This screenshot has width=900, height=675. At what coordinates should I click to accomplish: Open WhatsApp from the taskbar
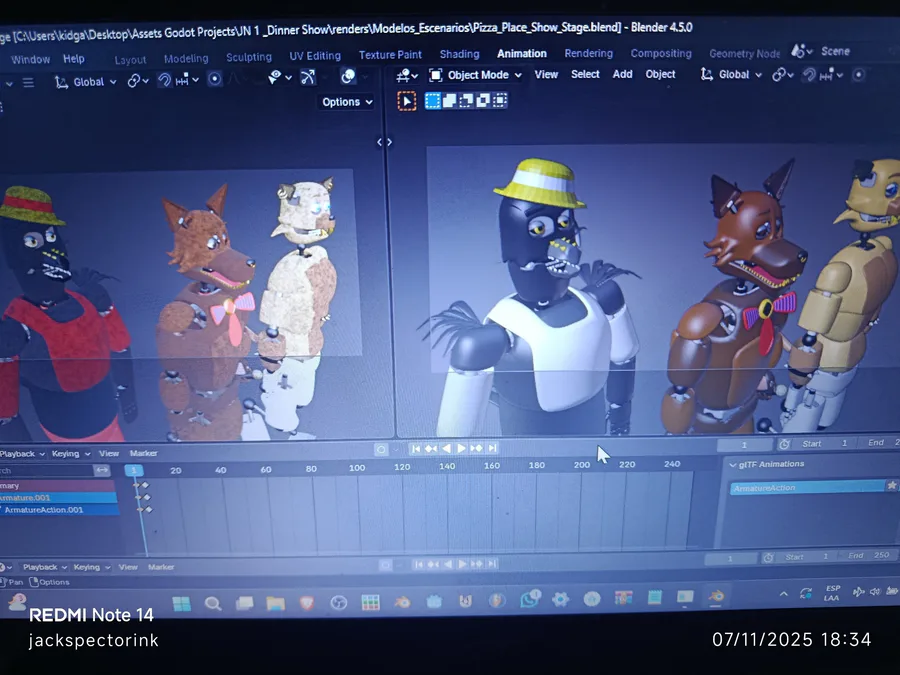tap(529, 599)
